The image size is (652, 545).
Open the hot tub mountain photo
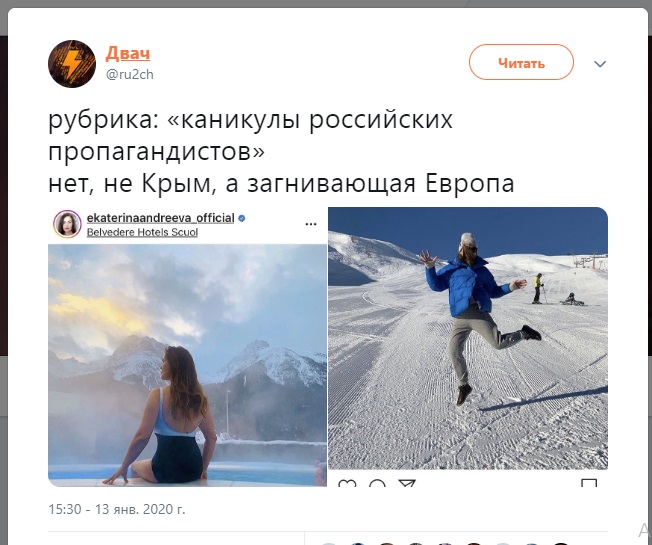(x=188, y=365)
